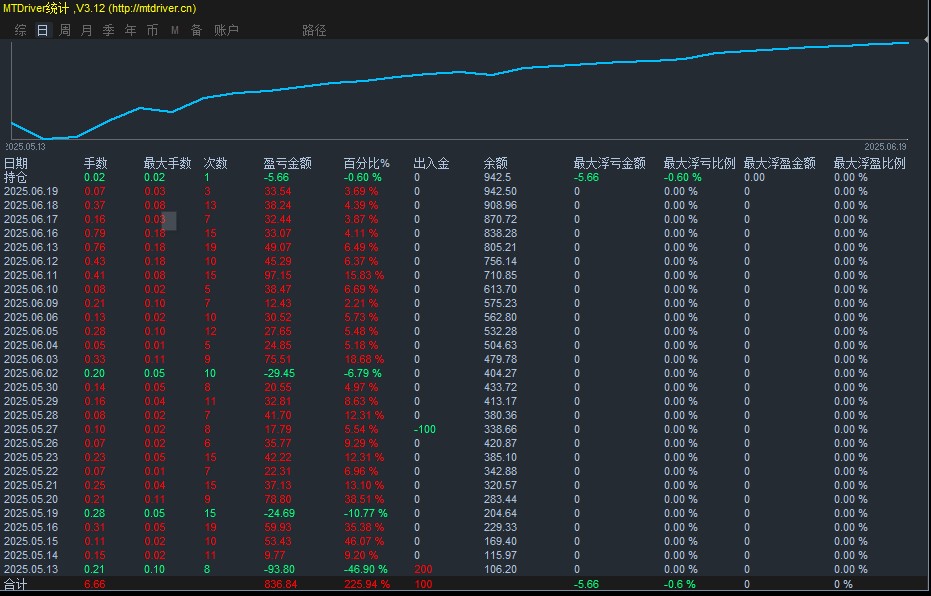Switch to the 年 yearly tab
931x596 pixels.
pos(131,30)
